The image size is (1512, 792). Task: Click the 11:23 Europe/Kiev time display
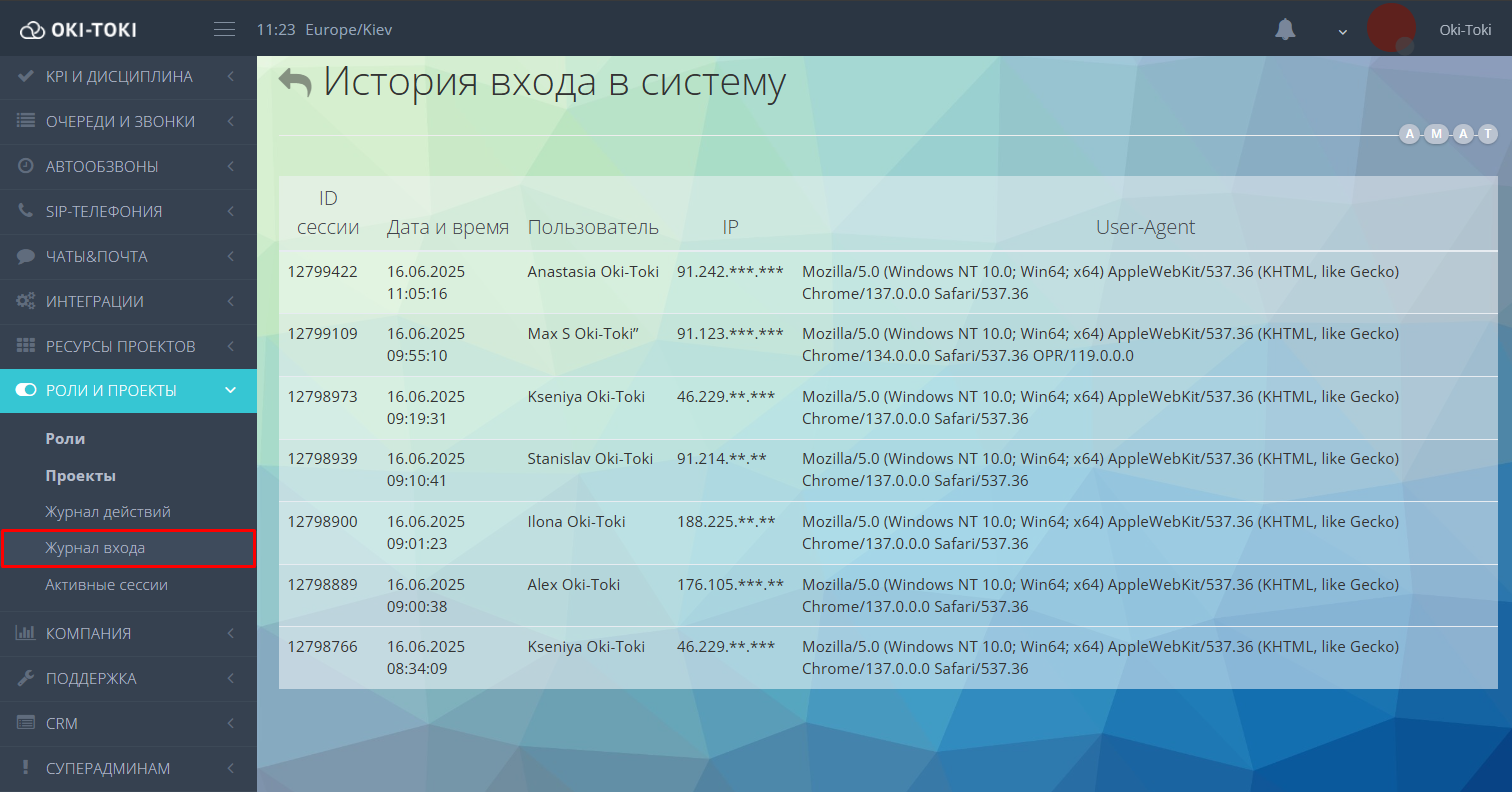324,30
